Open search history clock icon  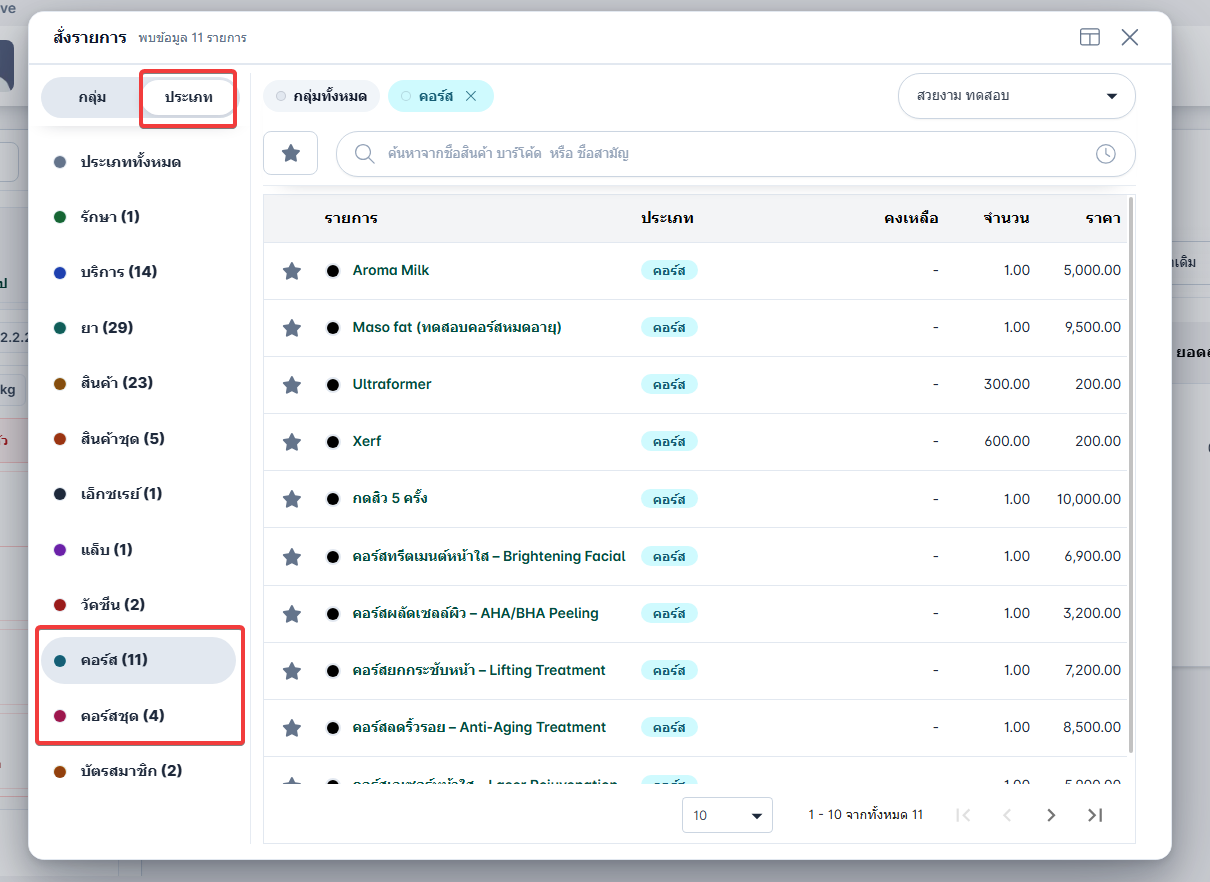pos(1105,154)
